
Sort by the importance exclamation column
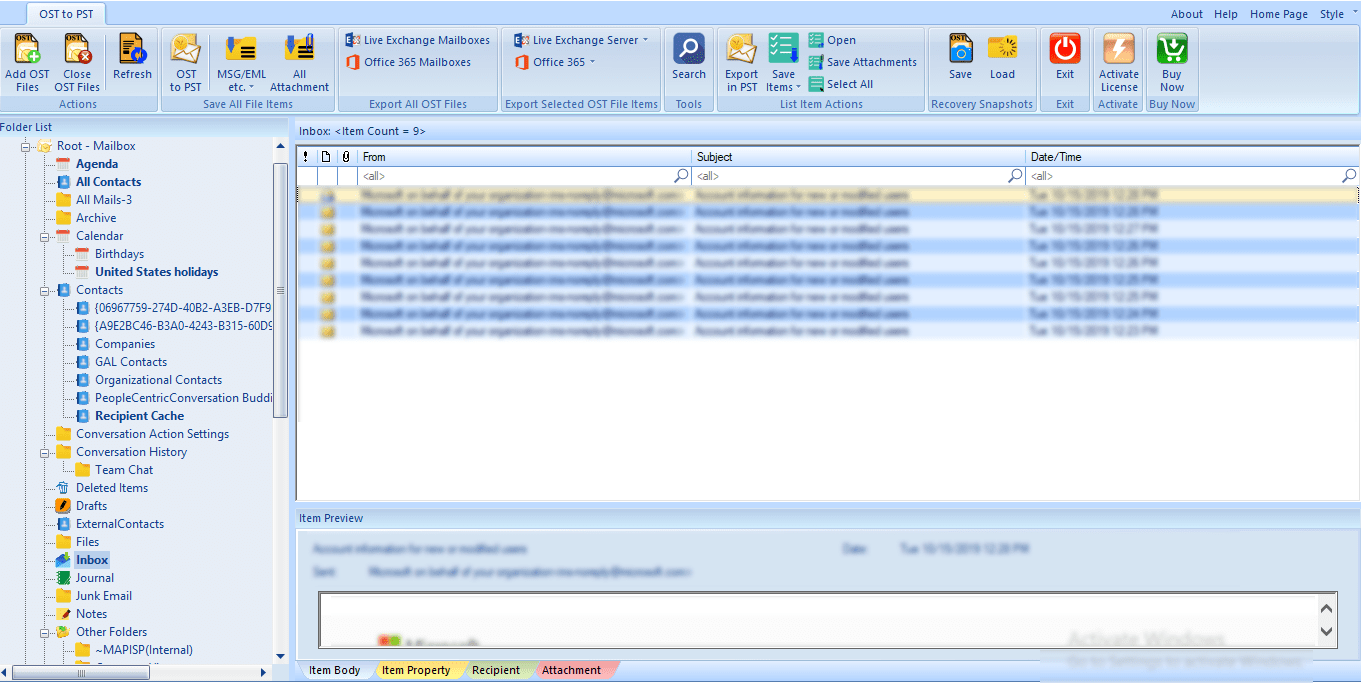306,157
